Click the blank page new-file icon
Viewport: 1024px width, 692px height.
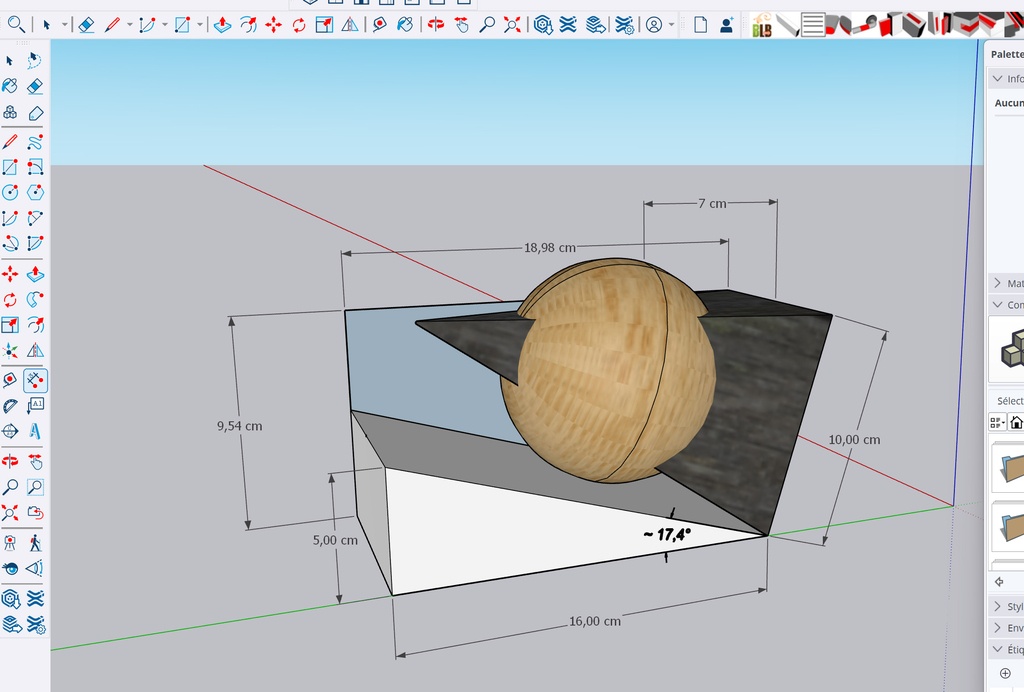point(700,25)
